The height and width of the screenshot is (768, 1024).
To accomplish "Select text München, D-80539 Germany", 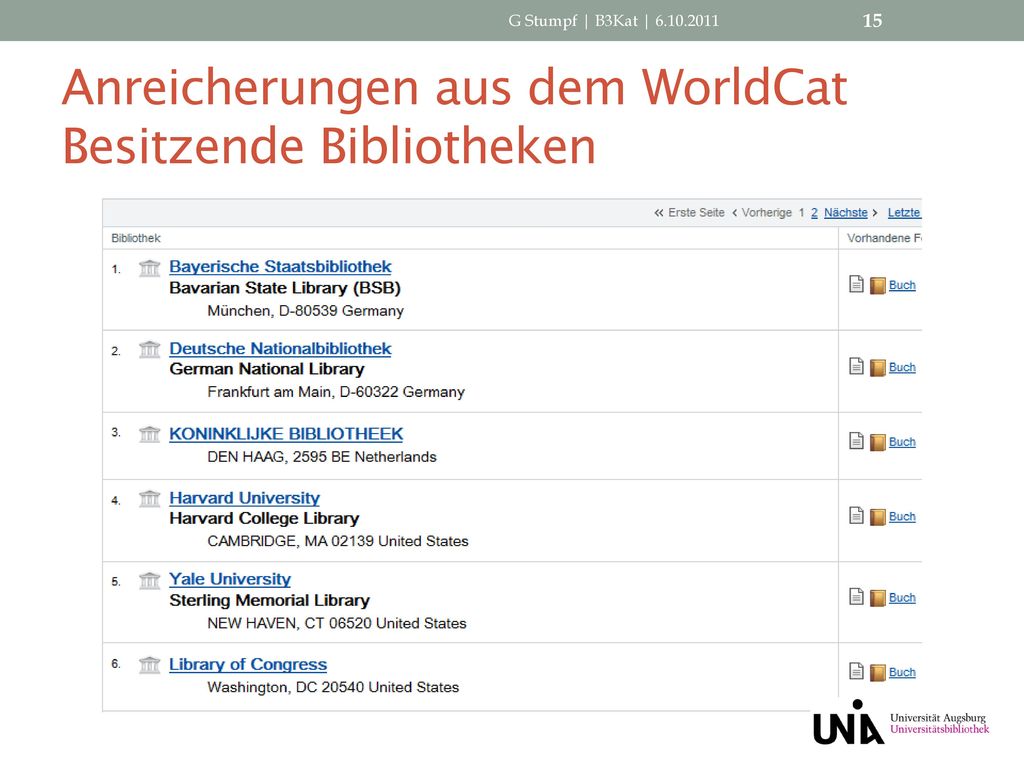I will tap(306, 311).
